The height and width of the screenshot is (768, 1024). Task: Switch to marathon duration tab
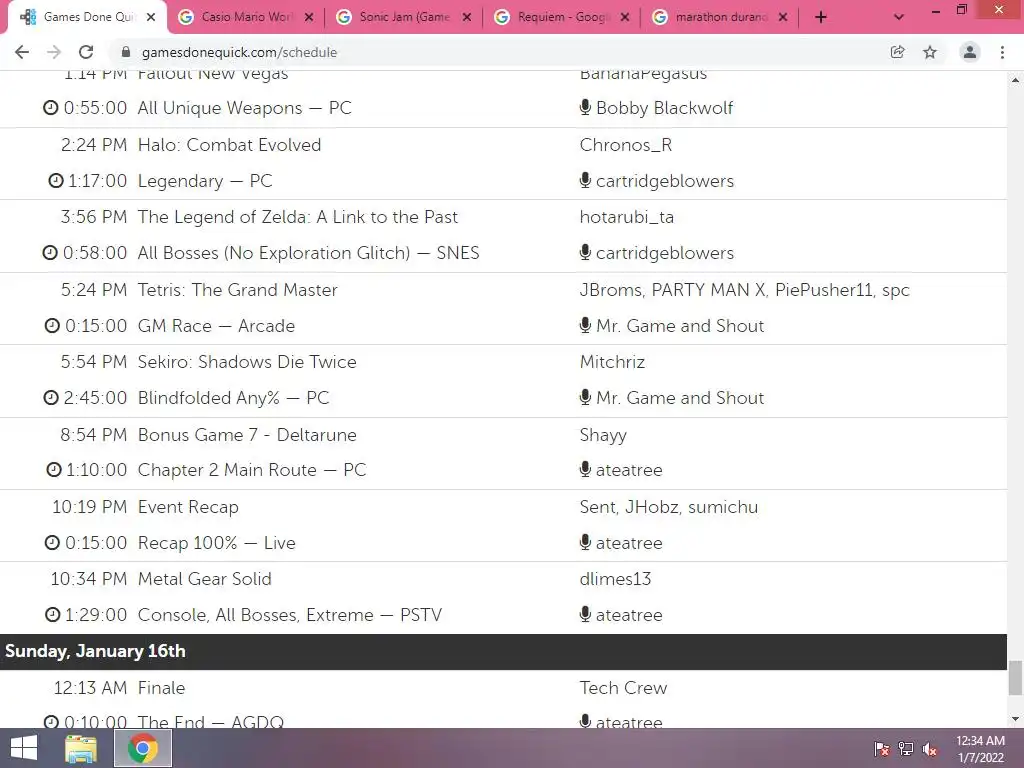720,17
